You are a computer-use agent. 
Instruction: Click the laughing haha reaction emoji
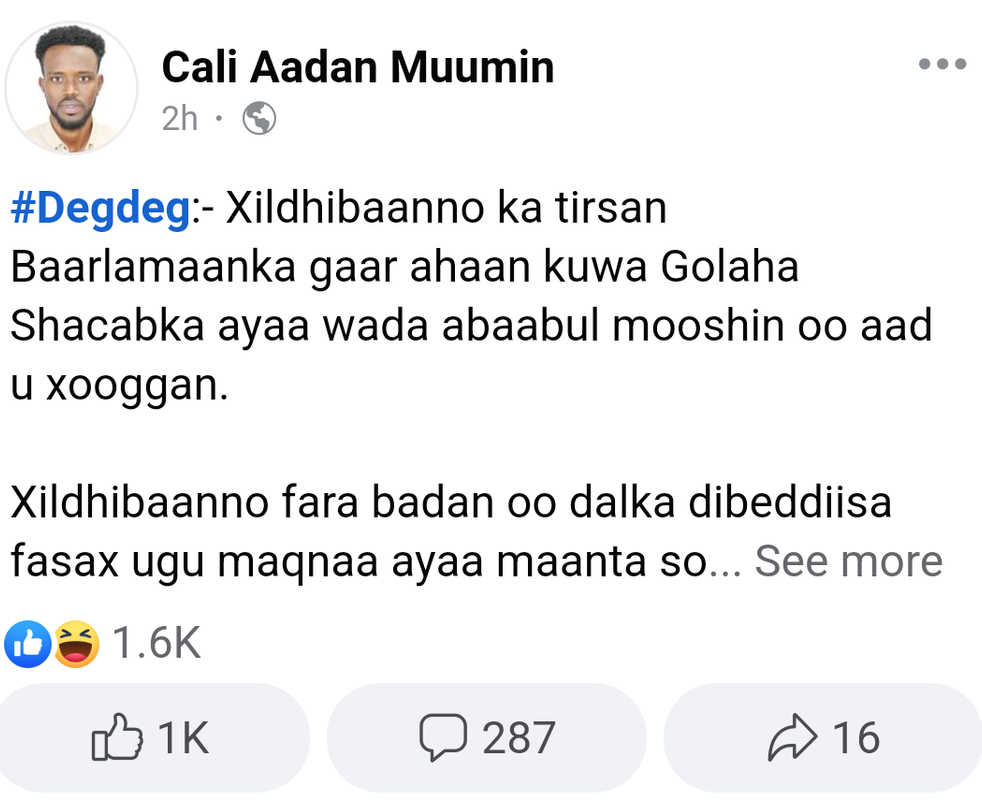[x=76, y=645]
